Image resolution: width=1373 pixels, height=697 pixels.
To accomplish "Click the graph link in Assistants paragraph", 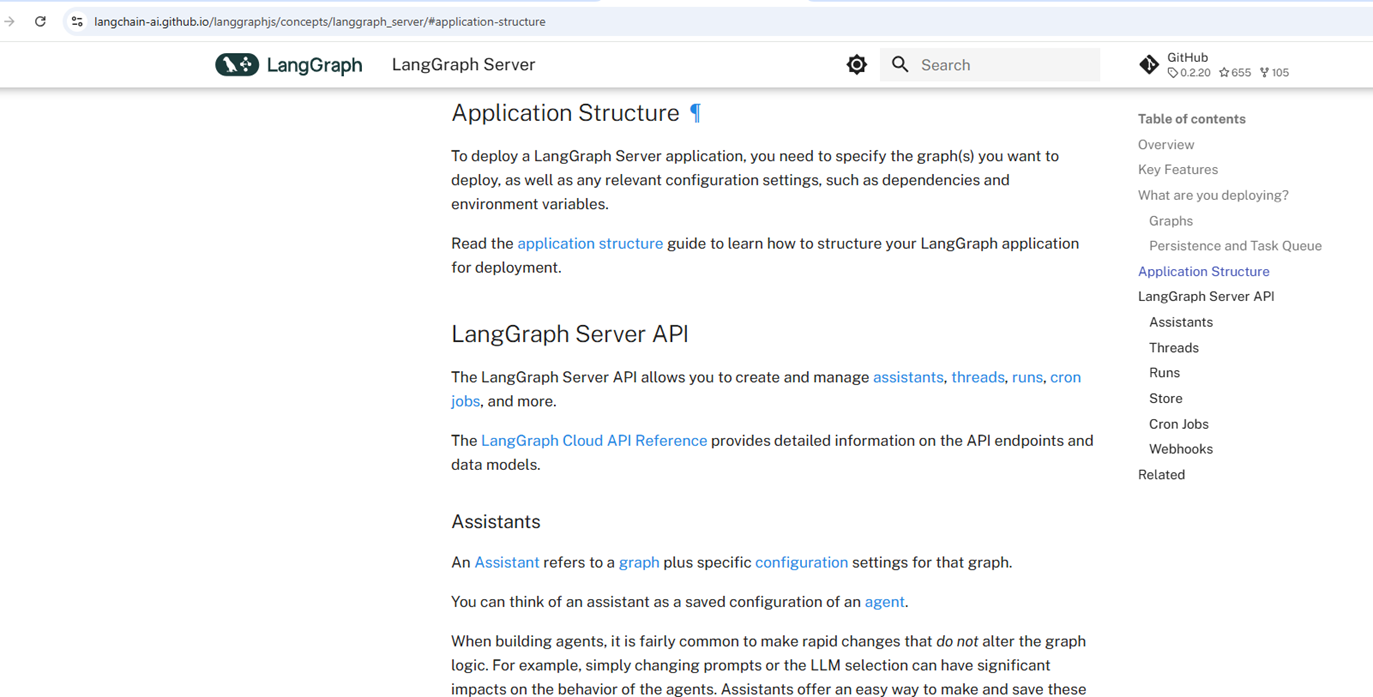I will tap(639, 563).
